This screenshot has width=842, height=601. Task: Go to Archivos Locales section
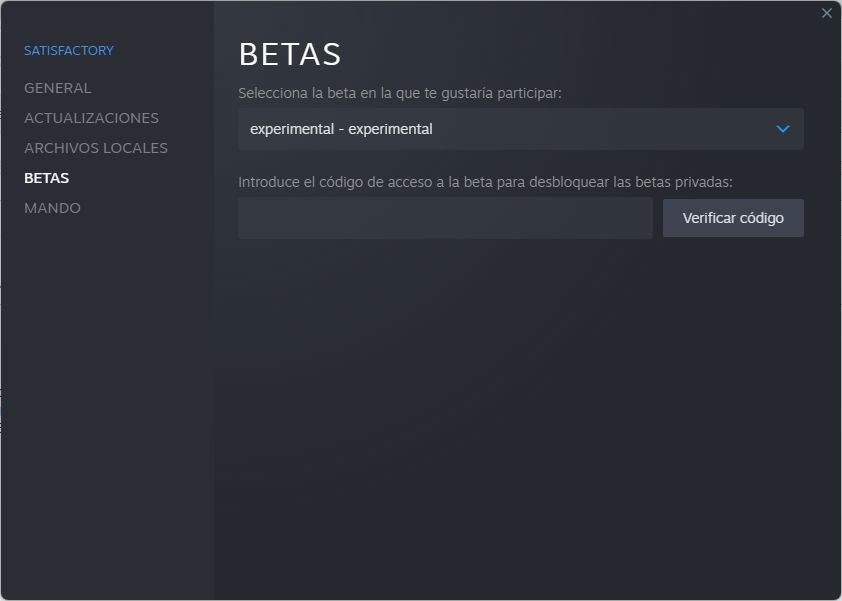(x=95, y=148)
